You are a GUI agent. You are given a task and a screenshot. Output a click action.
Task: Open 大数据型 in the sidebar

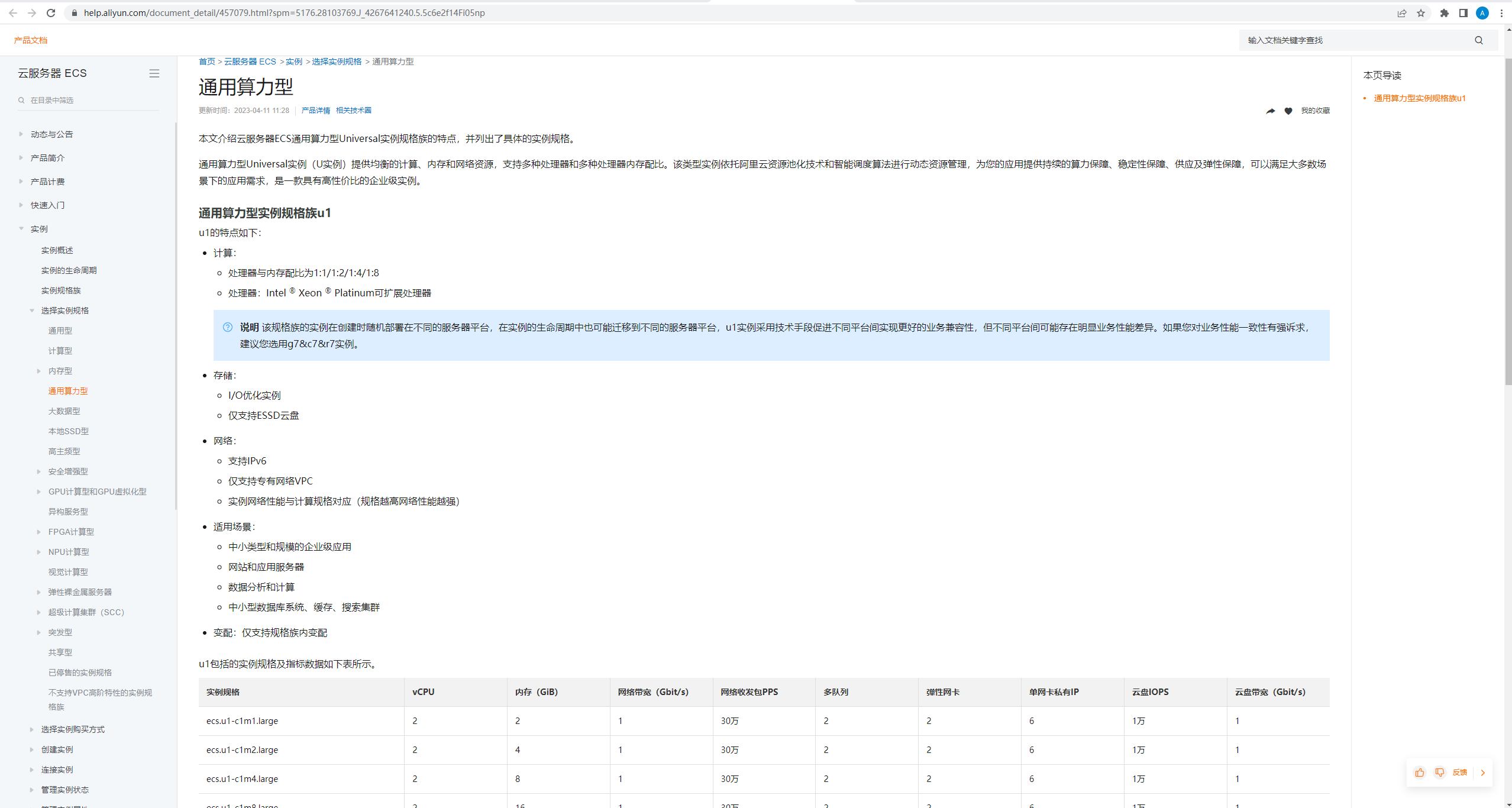click(x=64, y=411)
